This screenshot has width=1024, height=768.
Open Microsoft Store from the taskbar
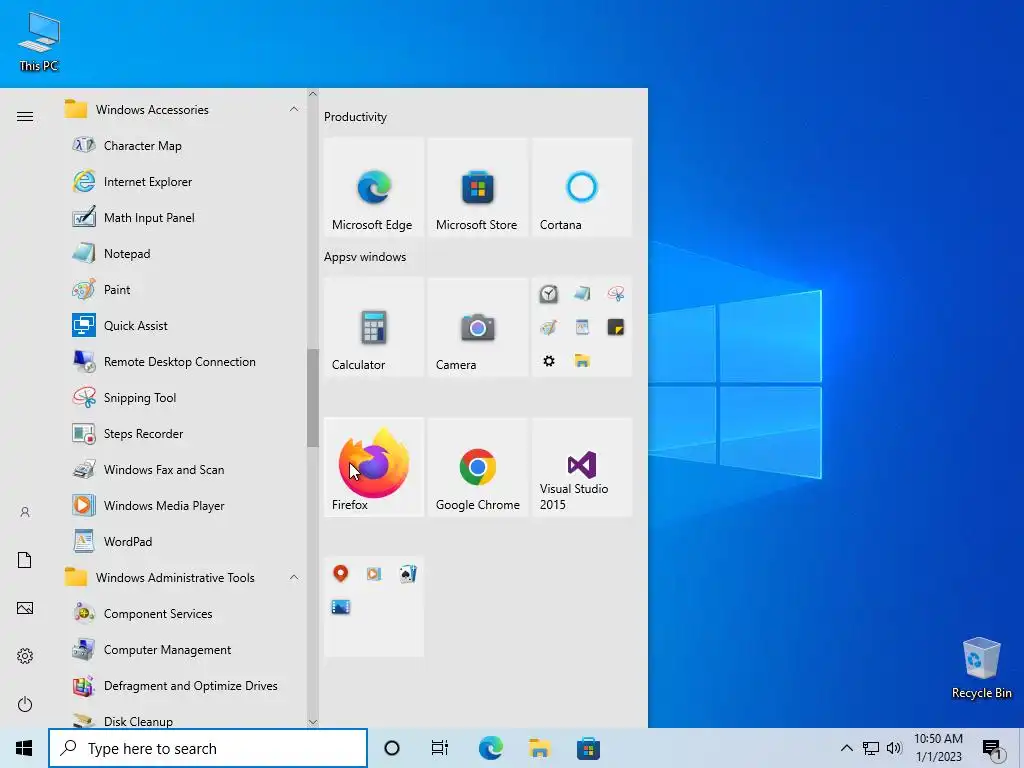point(588,748)
